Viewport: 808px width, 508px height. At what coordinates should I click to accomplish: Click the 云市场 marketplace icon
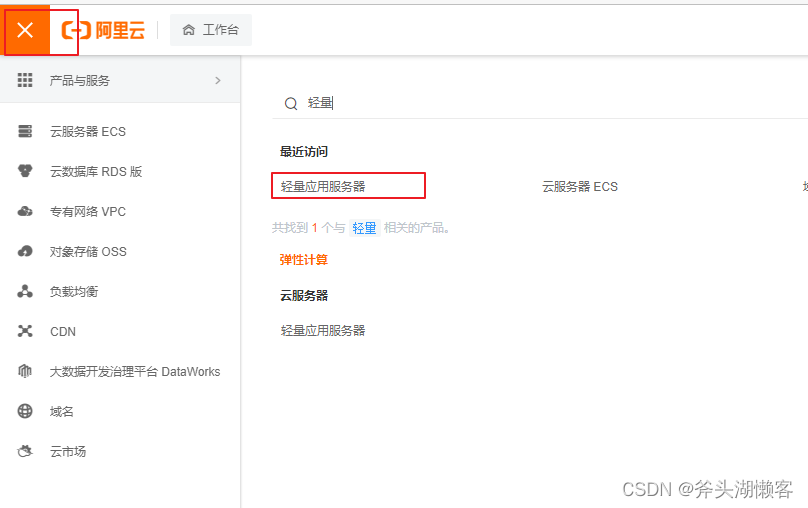(25, 451)
